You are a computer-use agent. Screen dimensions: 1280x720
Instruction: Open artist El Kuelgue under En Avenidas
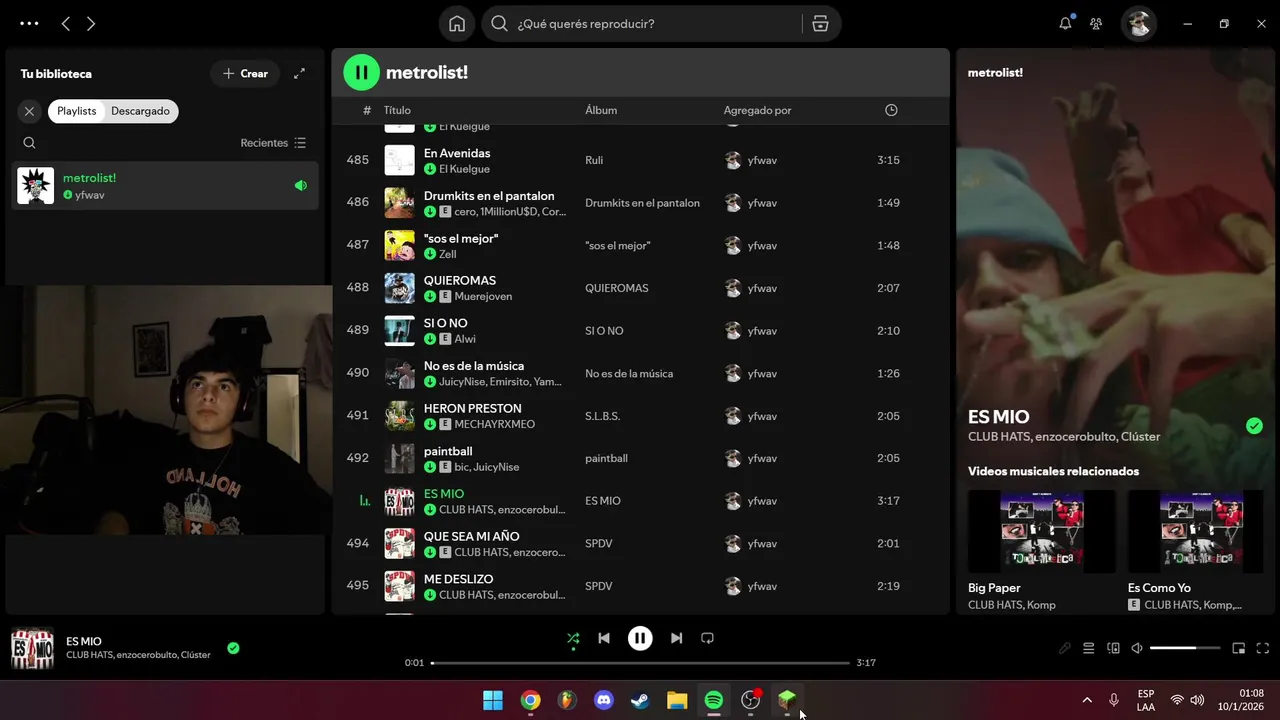pos(464,169)
